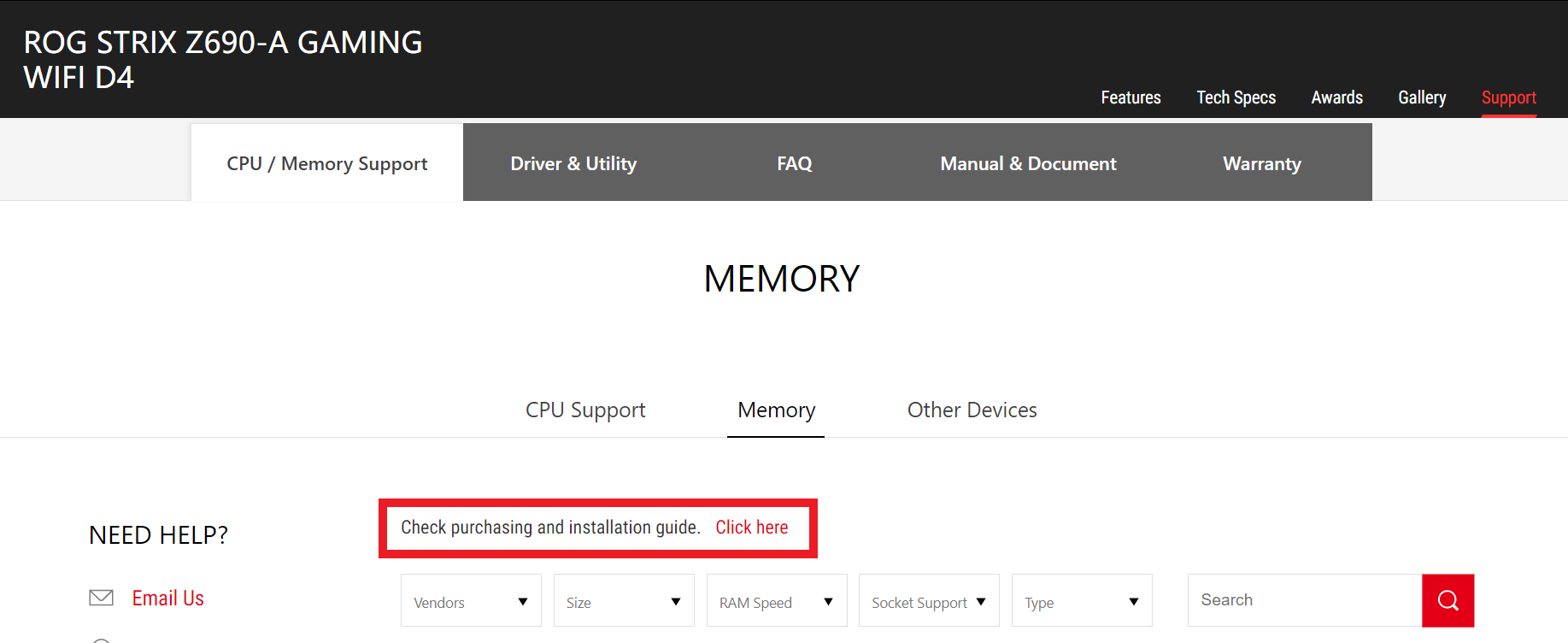The height and width of the screenshot is (643, 1568).
Task: Open the FAQ tab
Action: (x=795, y=162)
